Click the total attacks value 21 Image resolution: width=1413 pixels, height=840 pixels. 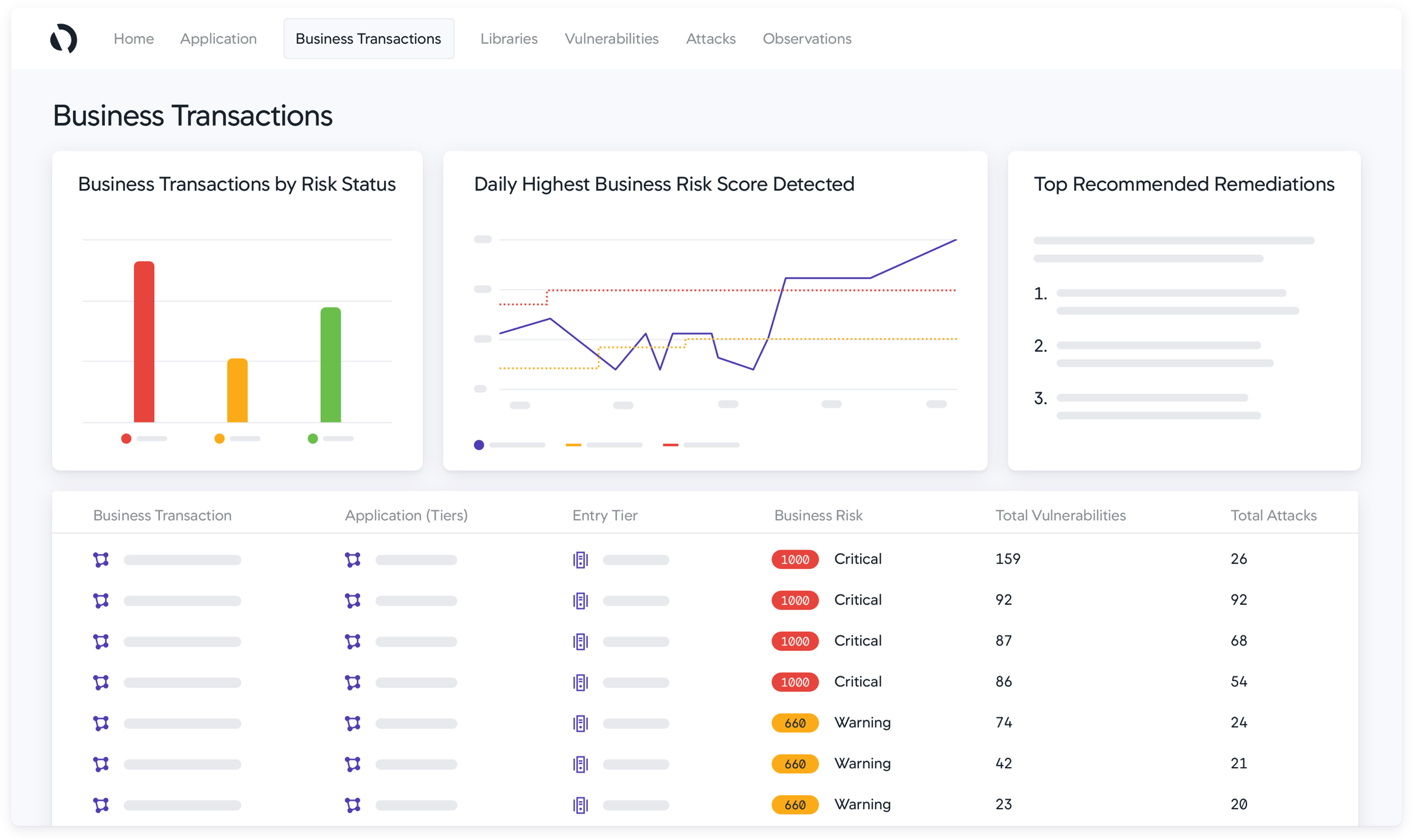tap(1239, 764)
